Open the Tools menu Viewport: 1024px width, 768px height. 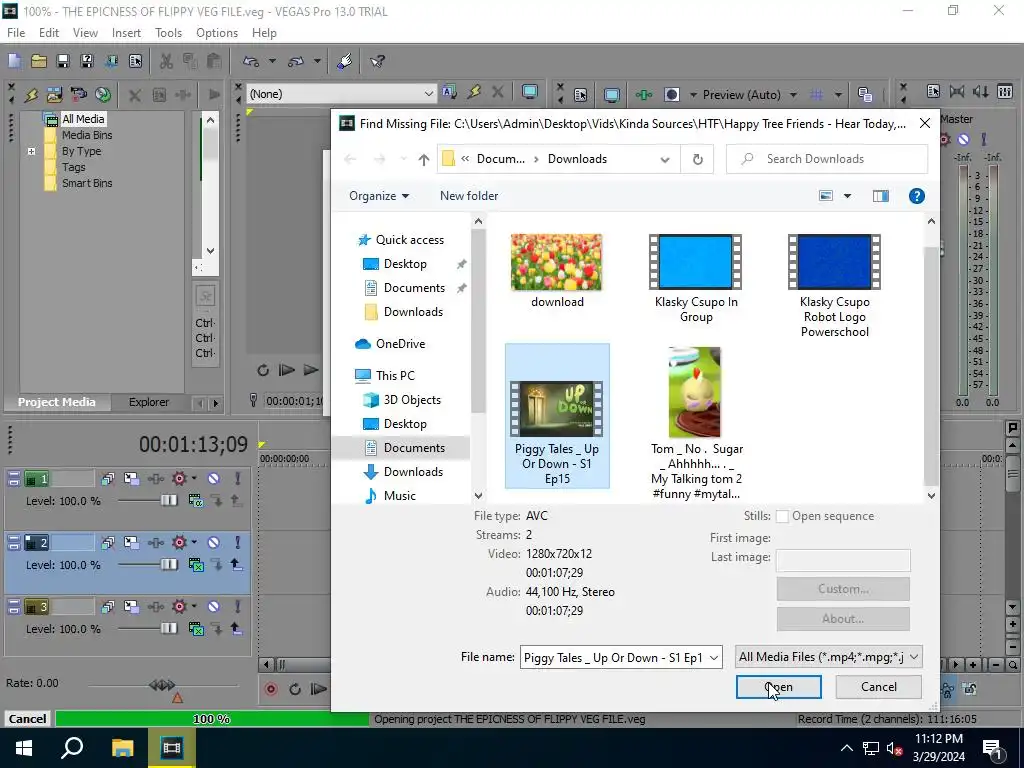pyautogui.click(x=168, y=33)
